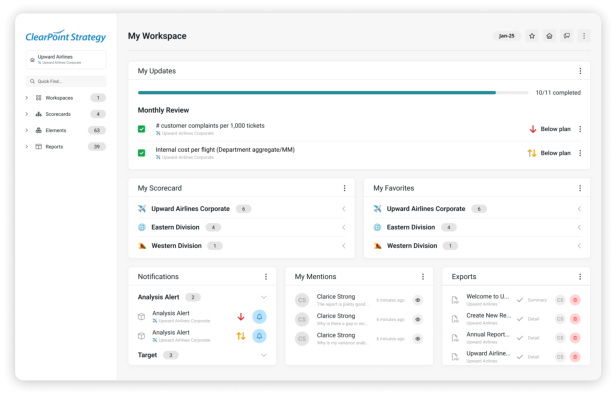Click bell icon for first Analysis Alert
The image size is (616, 396).
point(259,317)
